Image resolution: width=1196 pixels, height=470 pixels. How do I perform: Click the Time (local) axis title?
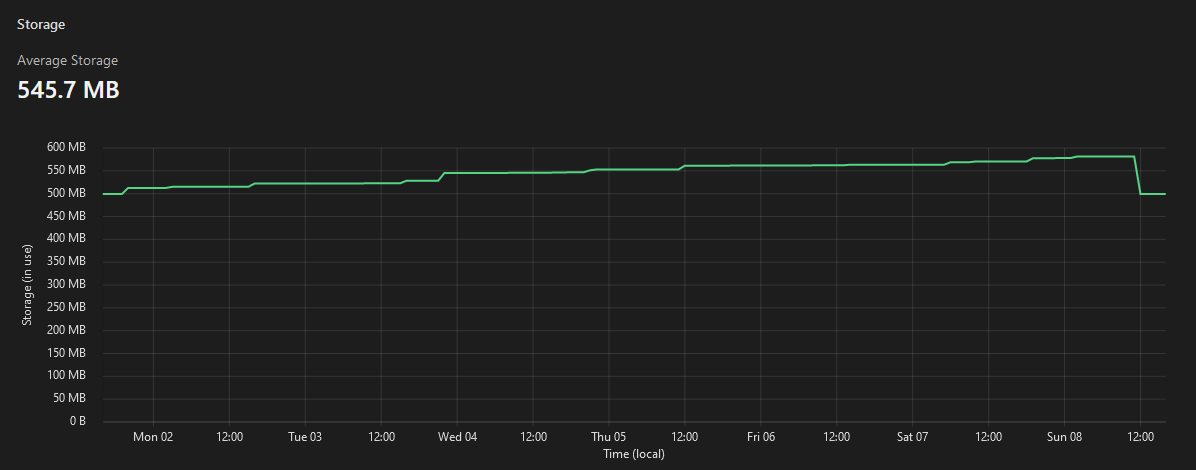pos(634,454)
